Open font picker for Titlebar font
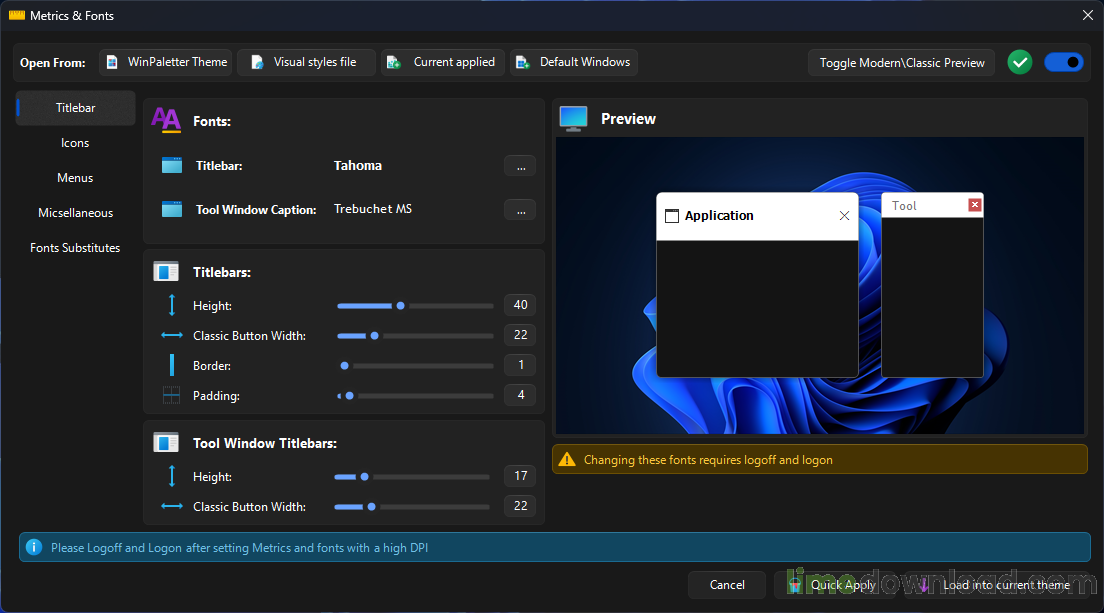Image resolution: width=1104 pixels, height=613 pixels. click(x=520, y=166)
